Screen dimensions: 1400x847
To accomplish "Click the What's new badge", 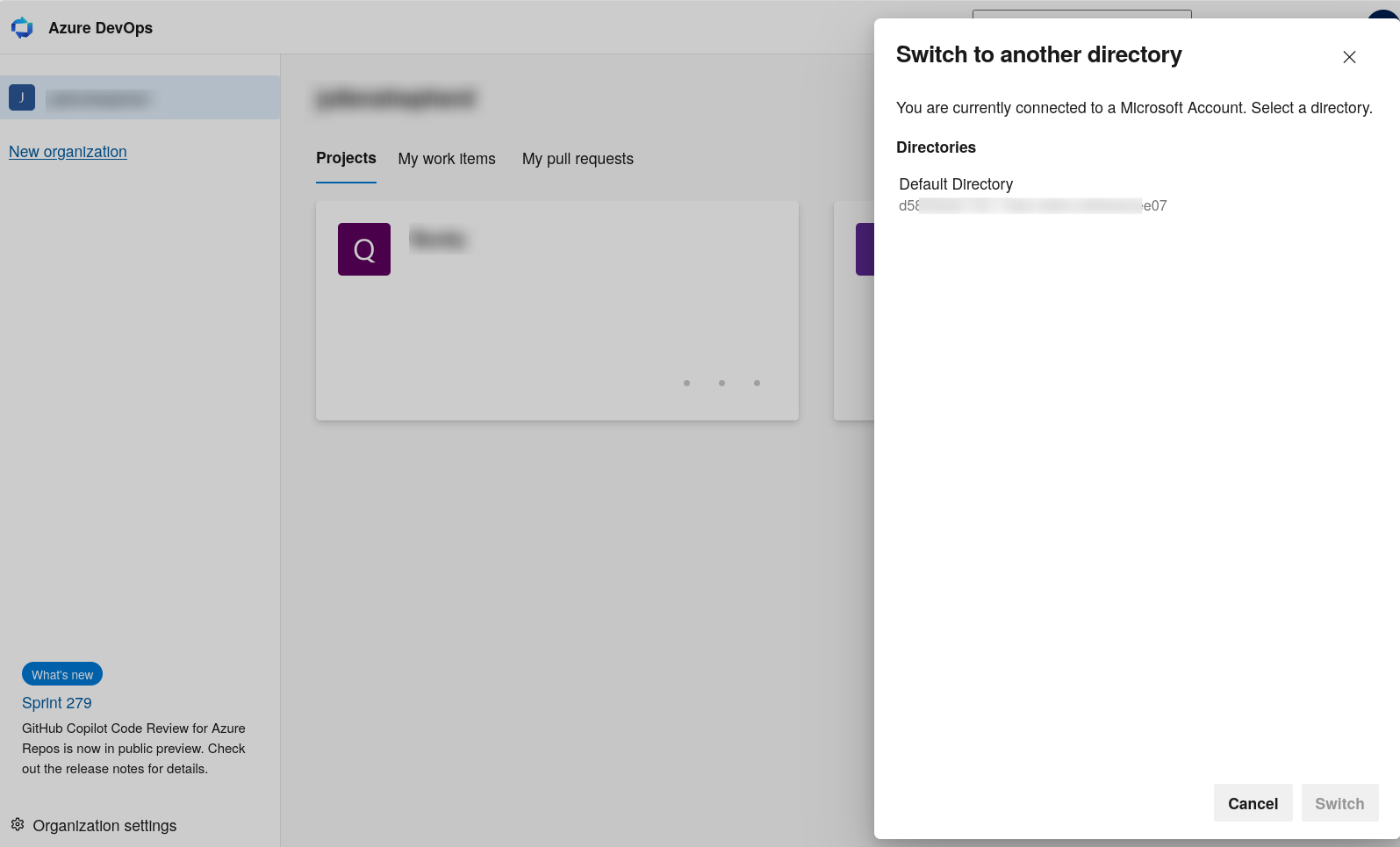I will 62,674.
